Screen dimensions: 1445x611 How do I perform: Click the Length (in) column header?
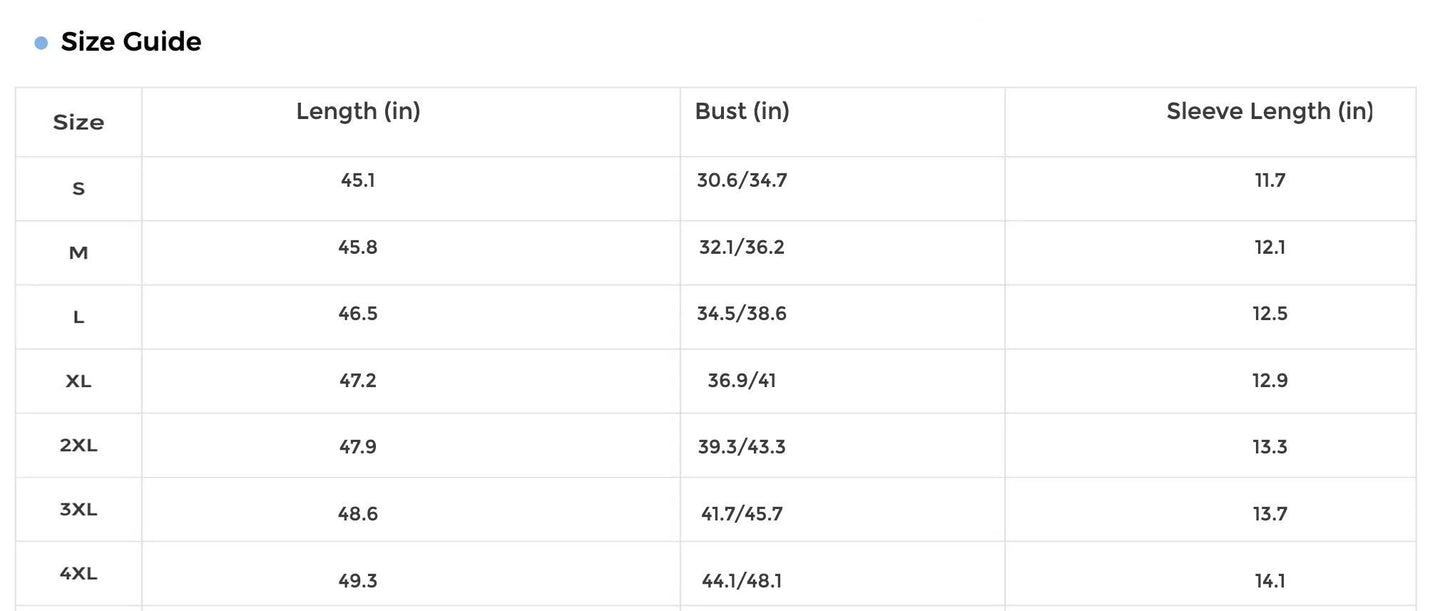pyautogui.click(x=358, y=112)
